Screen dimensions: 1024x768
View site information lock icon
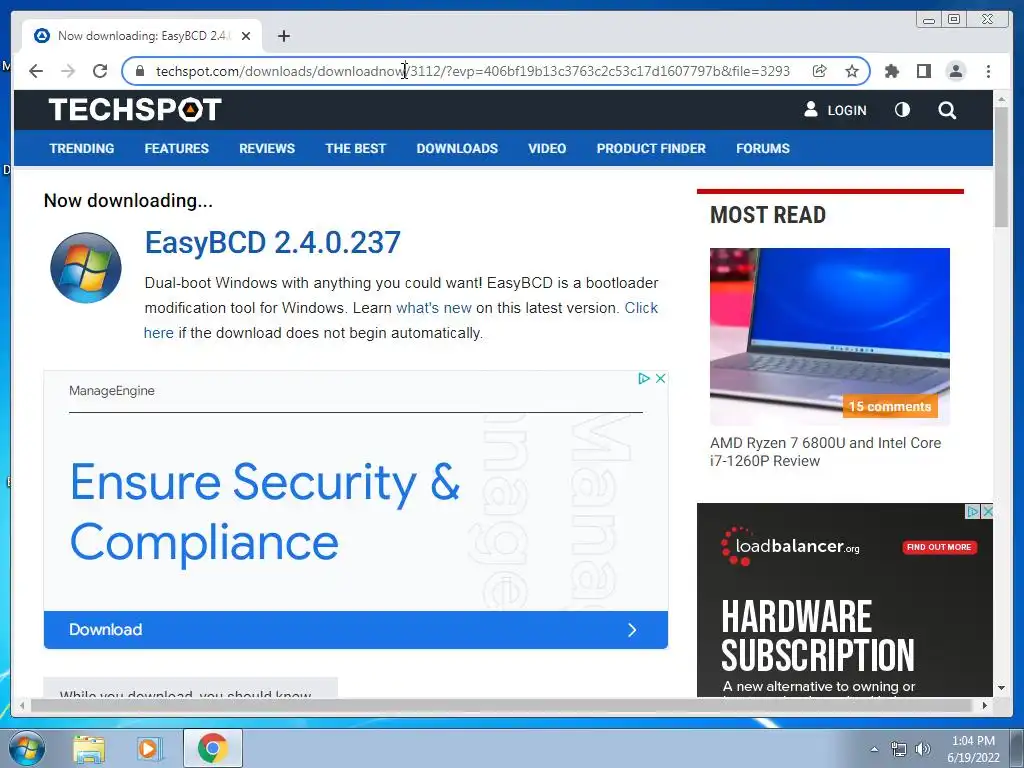click(x=139, y=71)
